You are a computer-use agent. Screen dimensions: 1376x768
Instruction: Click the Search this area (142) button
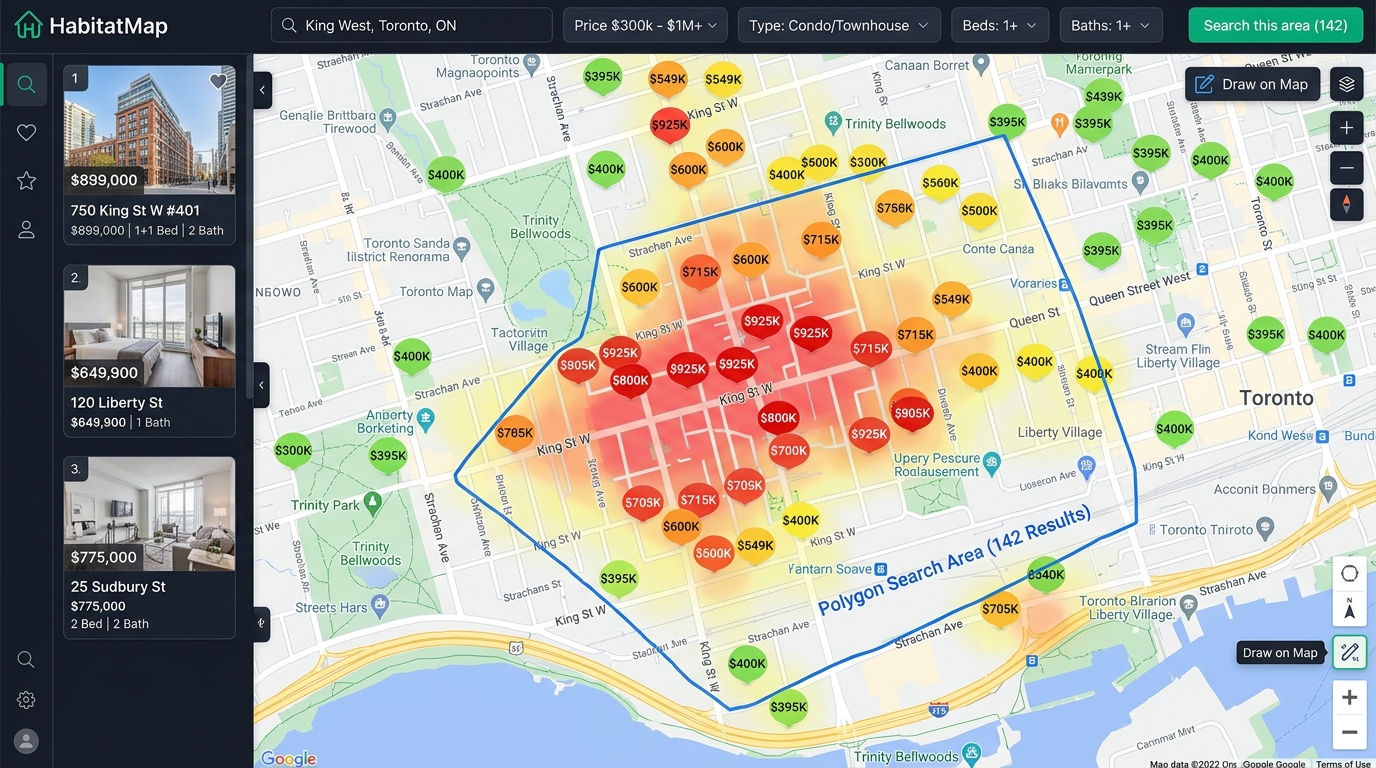(1275, 25)
